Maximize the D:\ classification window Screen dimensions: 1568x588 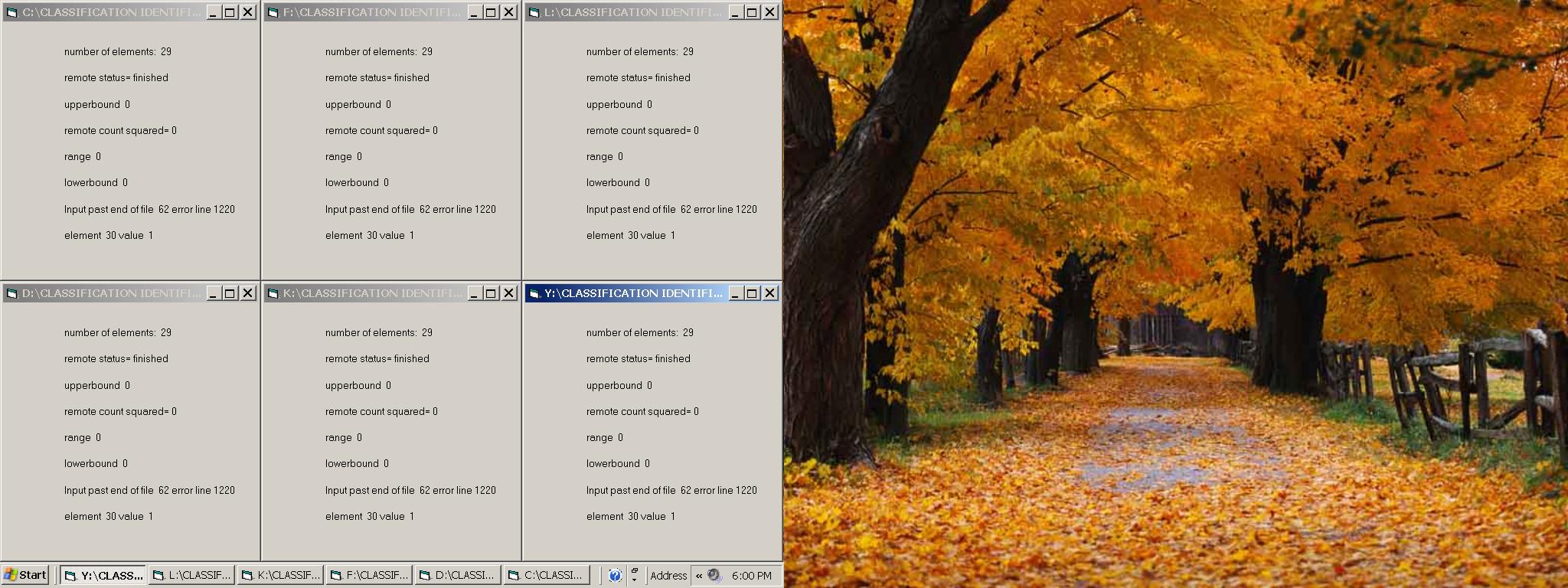[230, 293]
